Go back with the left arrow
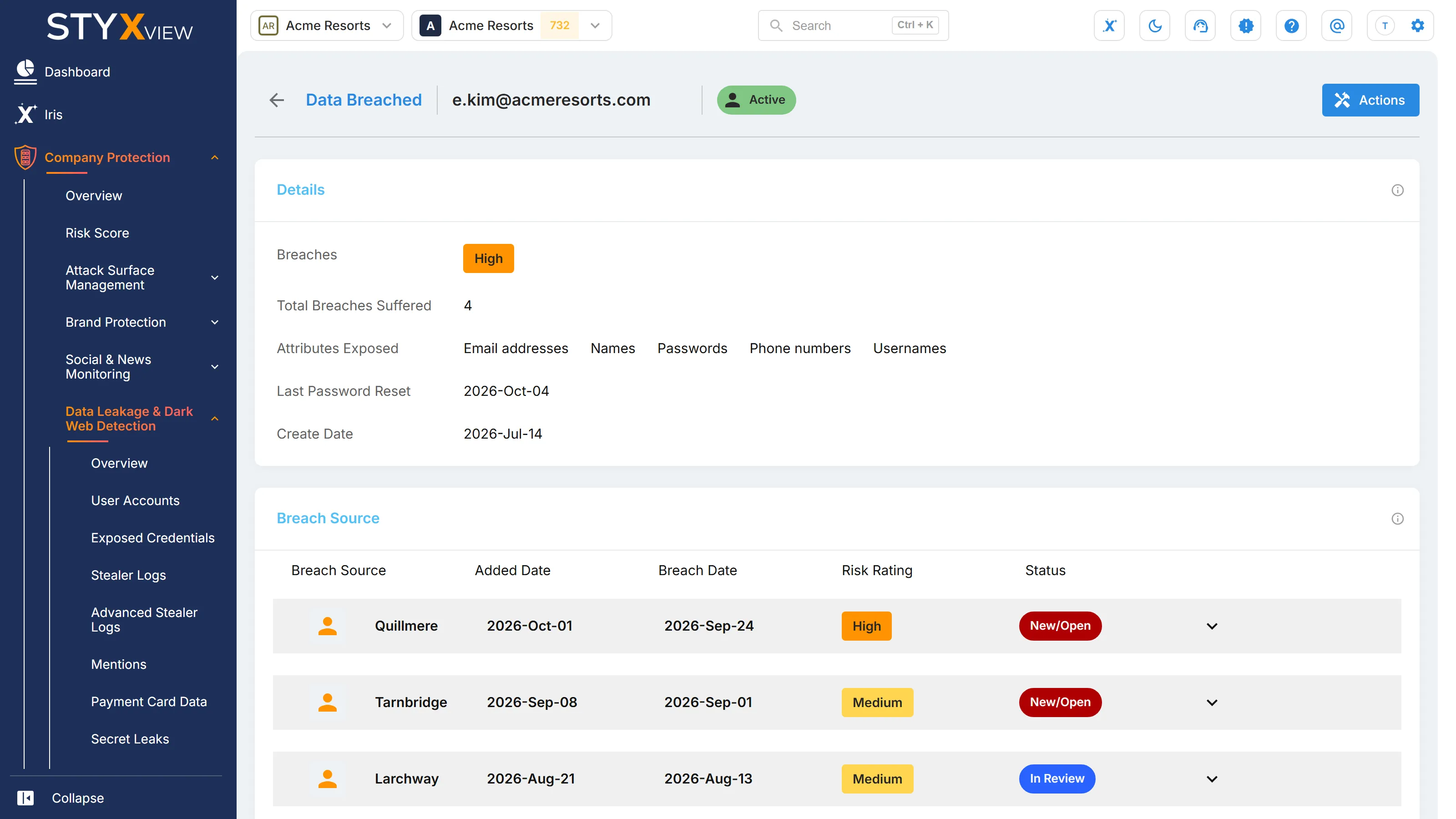This screenshot has width=1456, height=819. [x=277, y=100]
